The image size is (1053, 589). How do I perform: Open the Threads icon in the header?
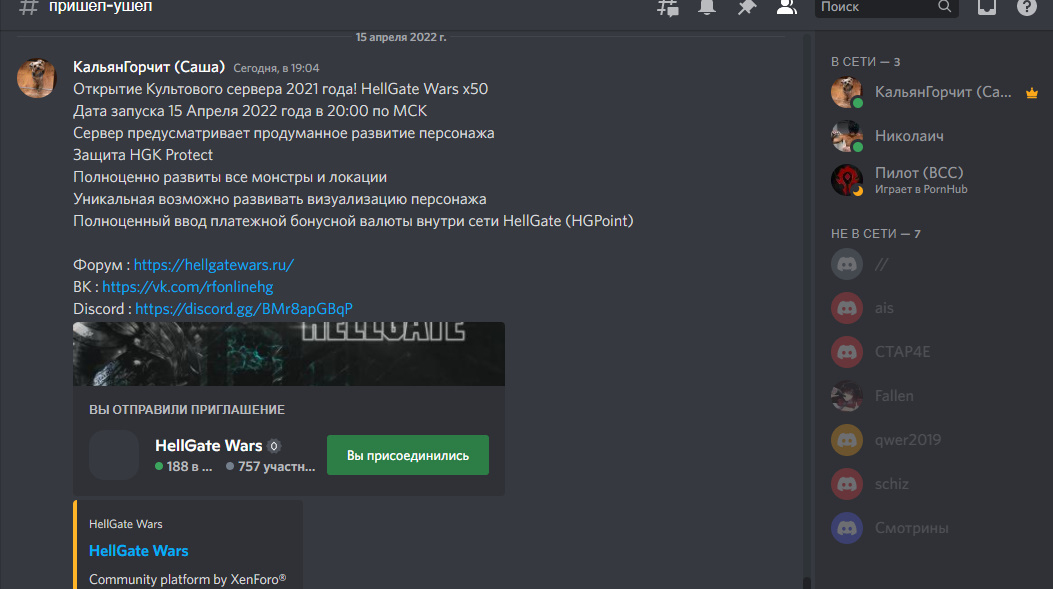668,7
